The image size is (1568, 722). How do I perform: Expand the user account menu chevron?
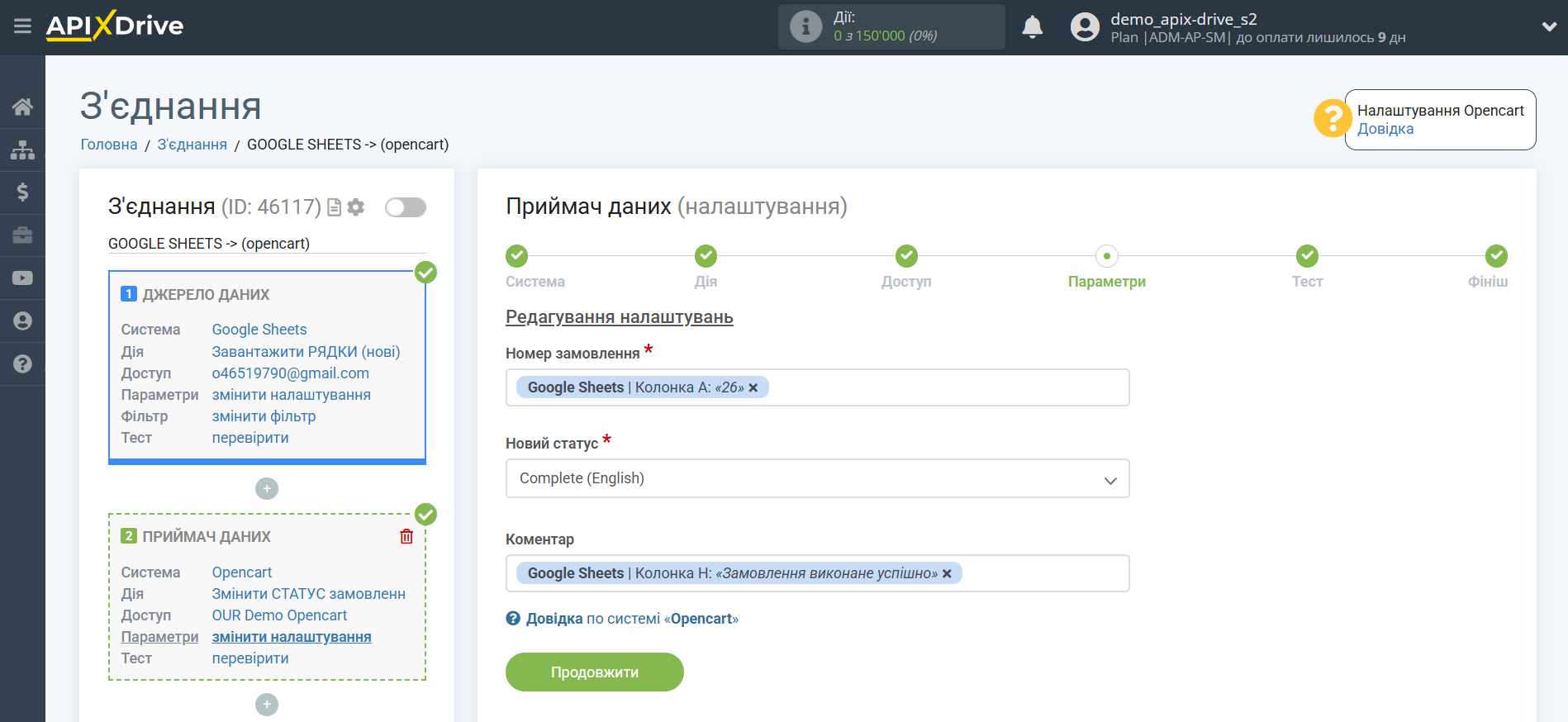pyautogui.click(x=1549, y=26)
